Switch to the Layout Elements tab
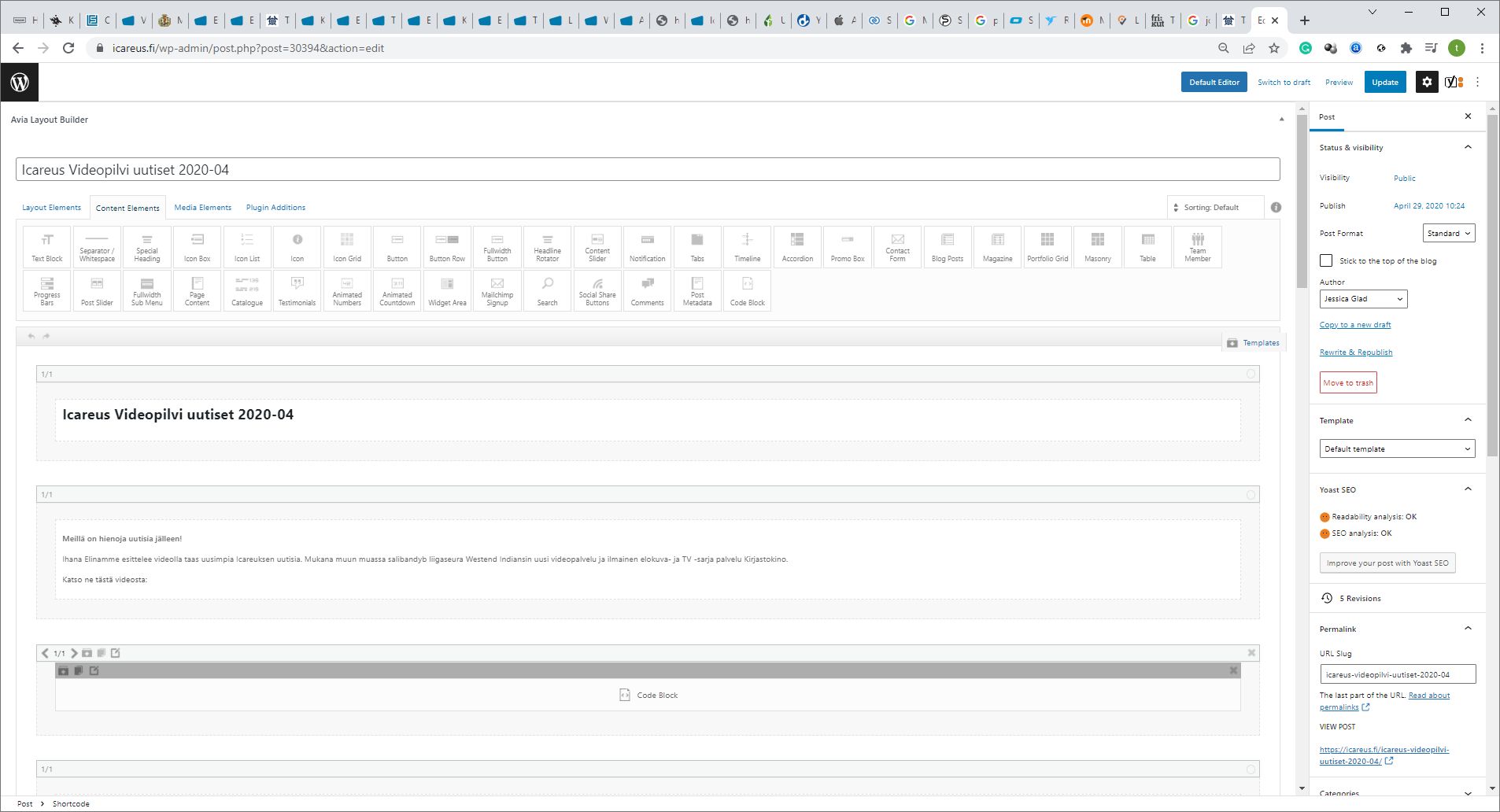Screen dimensions: 1500x812 (51, 208)
